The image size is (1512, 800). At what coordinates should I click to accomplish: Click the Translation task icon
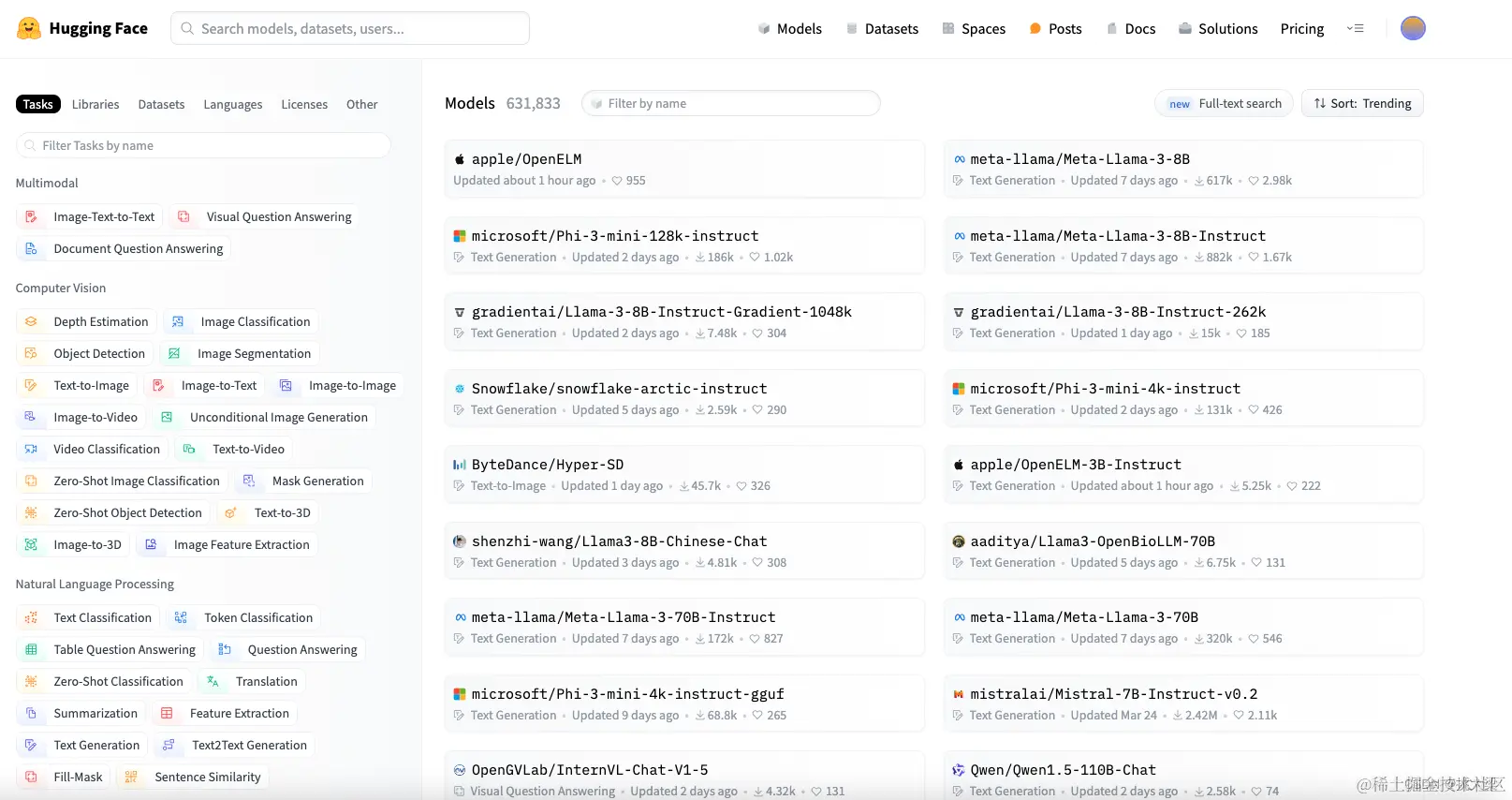[213, 681]
